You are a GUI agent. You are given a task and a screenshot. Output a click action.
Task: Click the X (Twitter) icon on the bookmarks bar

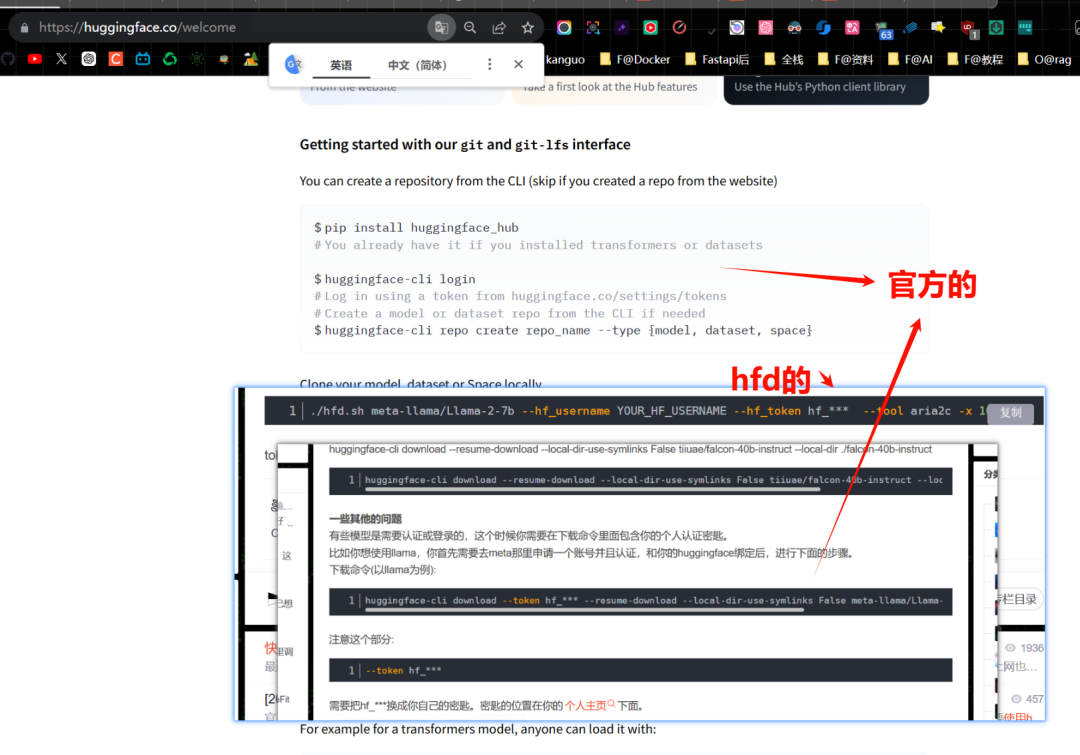tap(61, 58)
